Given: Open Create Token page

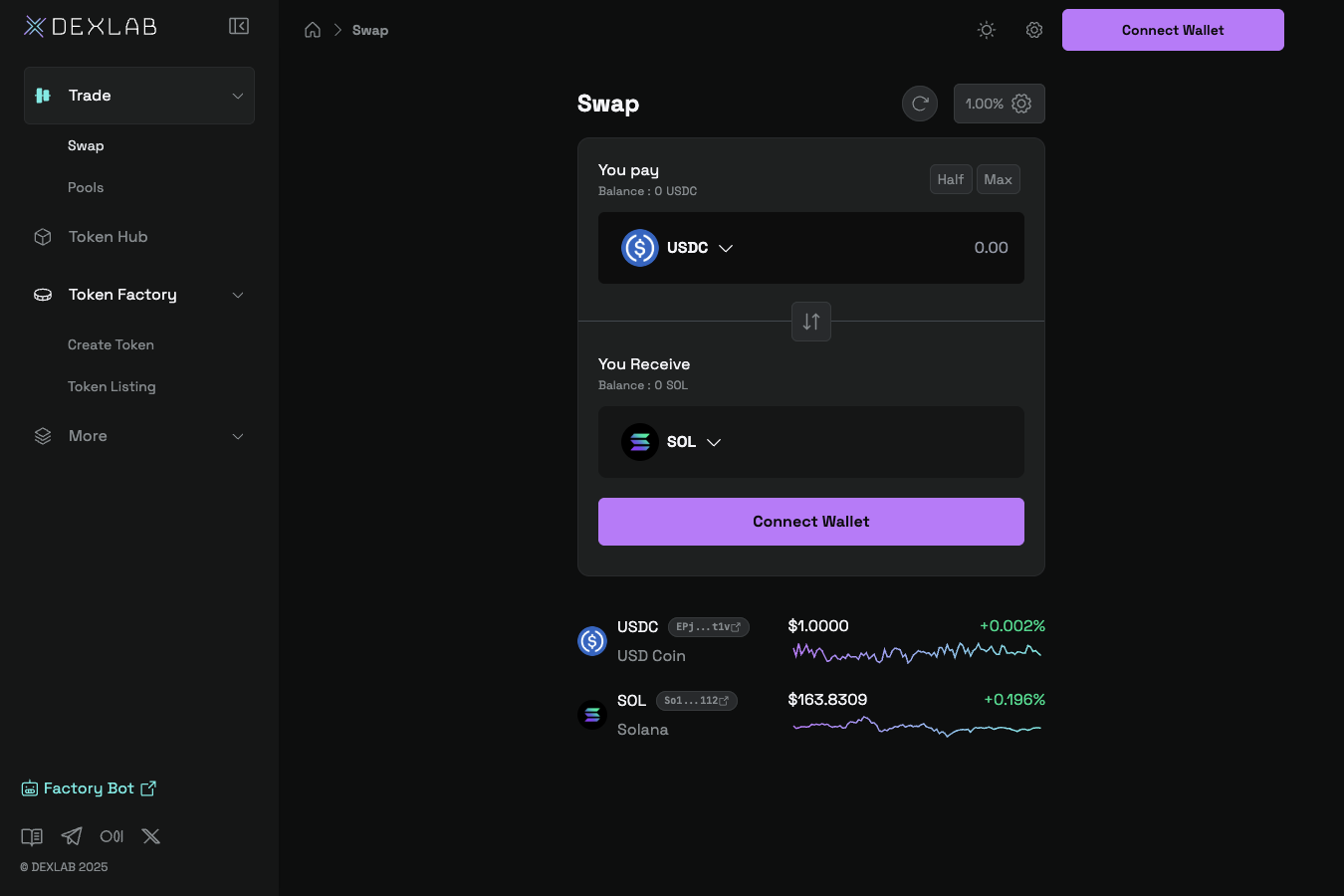Looking at the screenshot, I should point(111,344).
